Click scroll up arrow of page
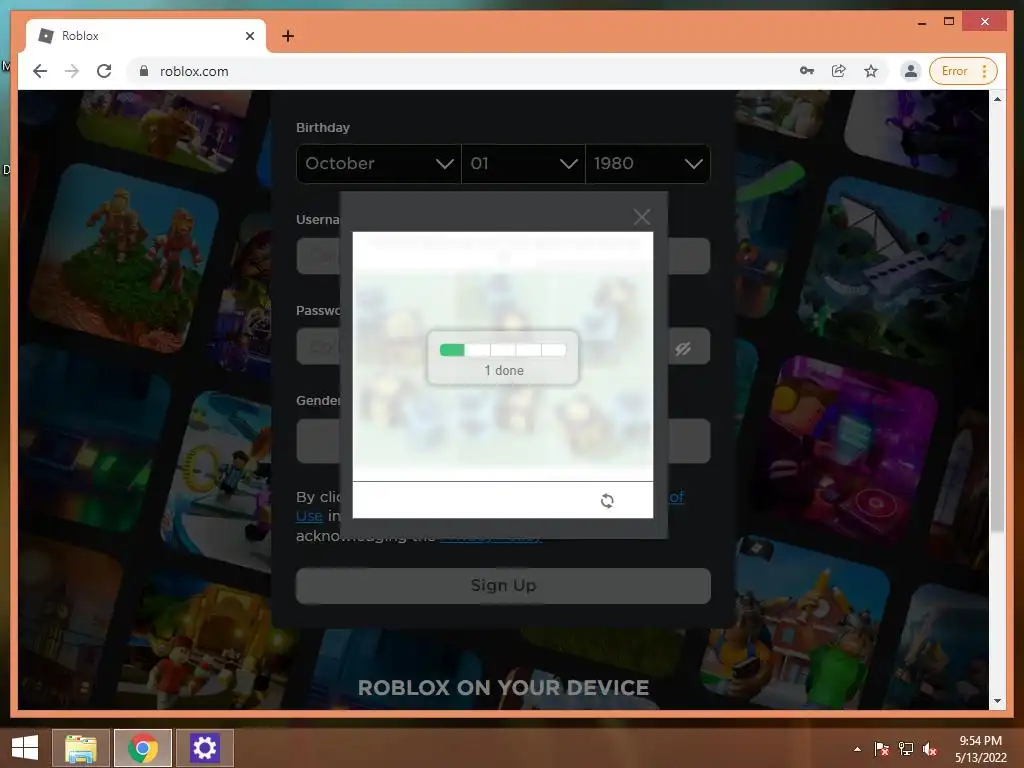The height and width of the screenshot is (768, 1024). click(997, 99)
